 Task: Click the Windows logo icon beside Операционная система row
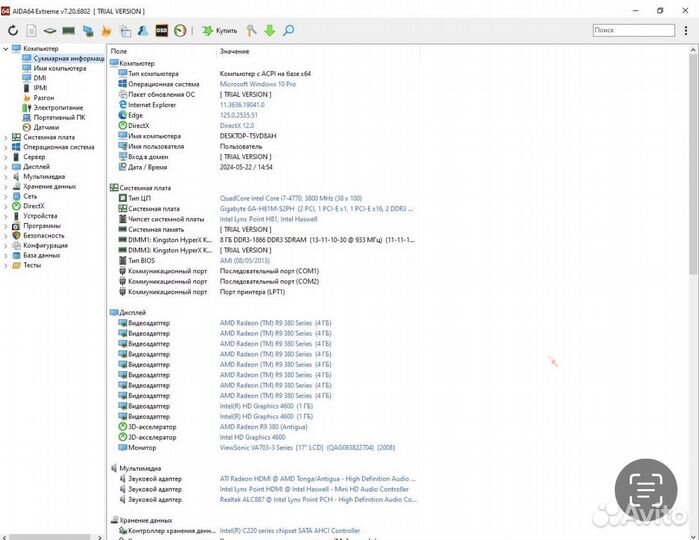(123, 84)
